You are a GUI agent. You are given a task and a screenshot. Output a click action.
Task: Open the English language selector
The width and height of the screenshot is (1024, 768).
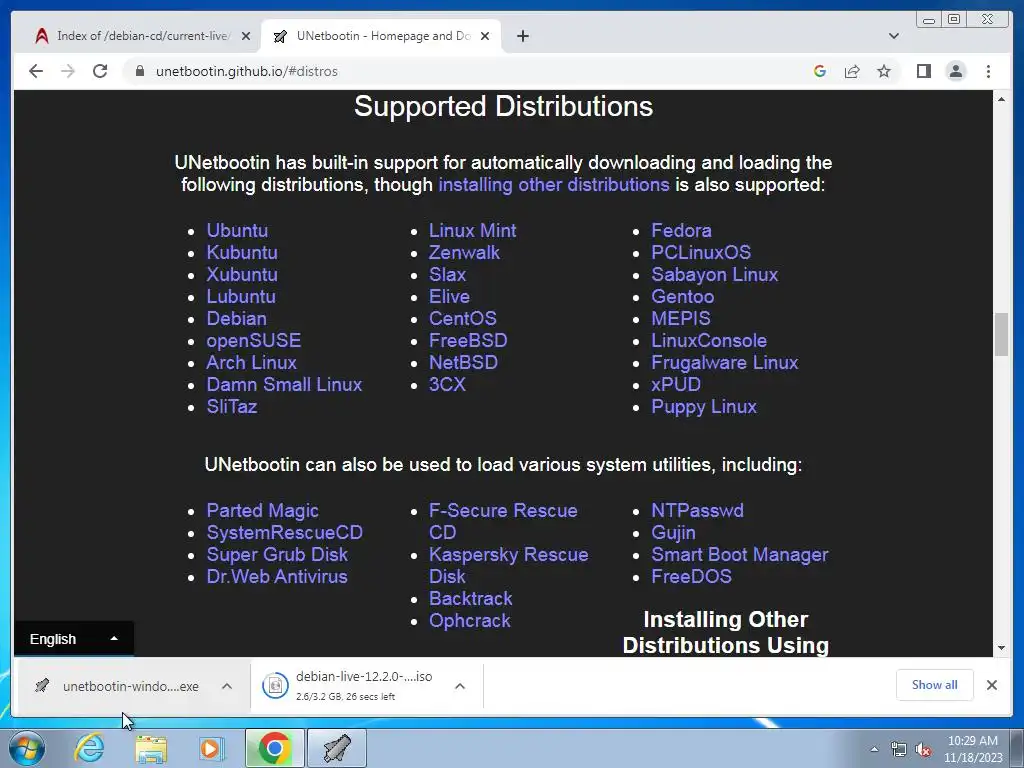click(x=74, y=639)
